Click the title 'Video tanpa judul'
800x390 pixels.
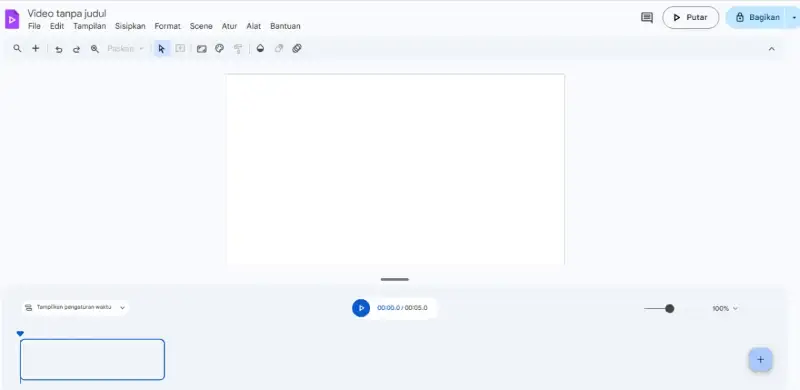click(67, 13)
